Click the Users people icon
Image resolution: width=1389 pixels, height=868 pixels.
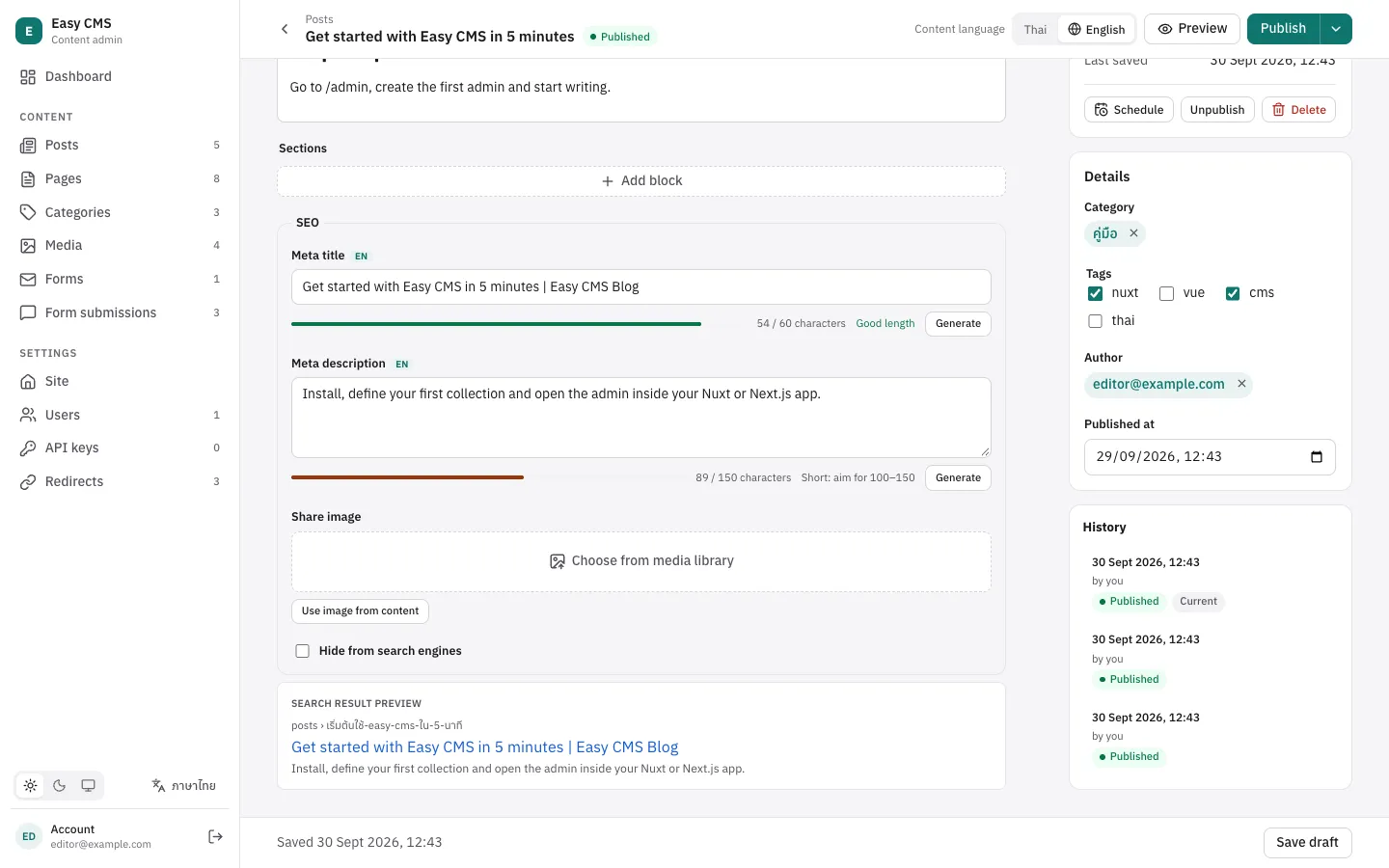tap(28, 415)
